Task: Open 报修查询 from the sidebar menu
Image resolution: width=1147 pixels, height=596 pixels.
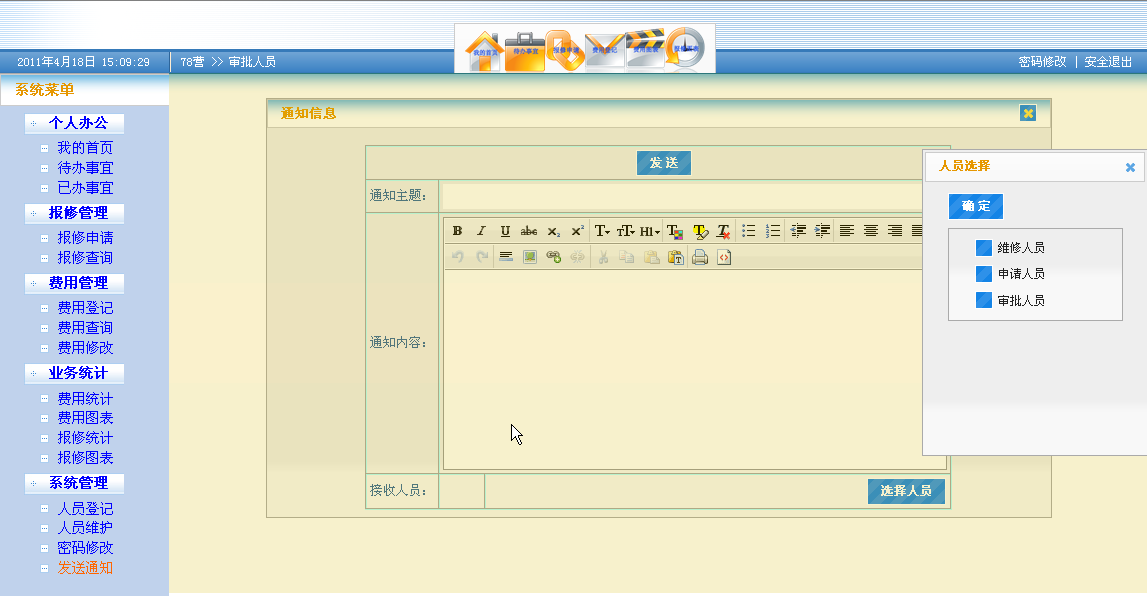Action: point(87,257)
